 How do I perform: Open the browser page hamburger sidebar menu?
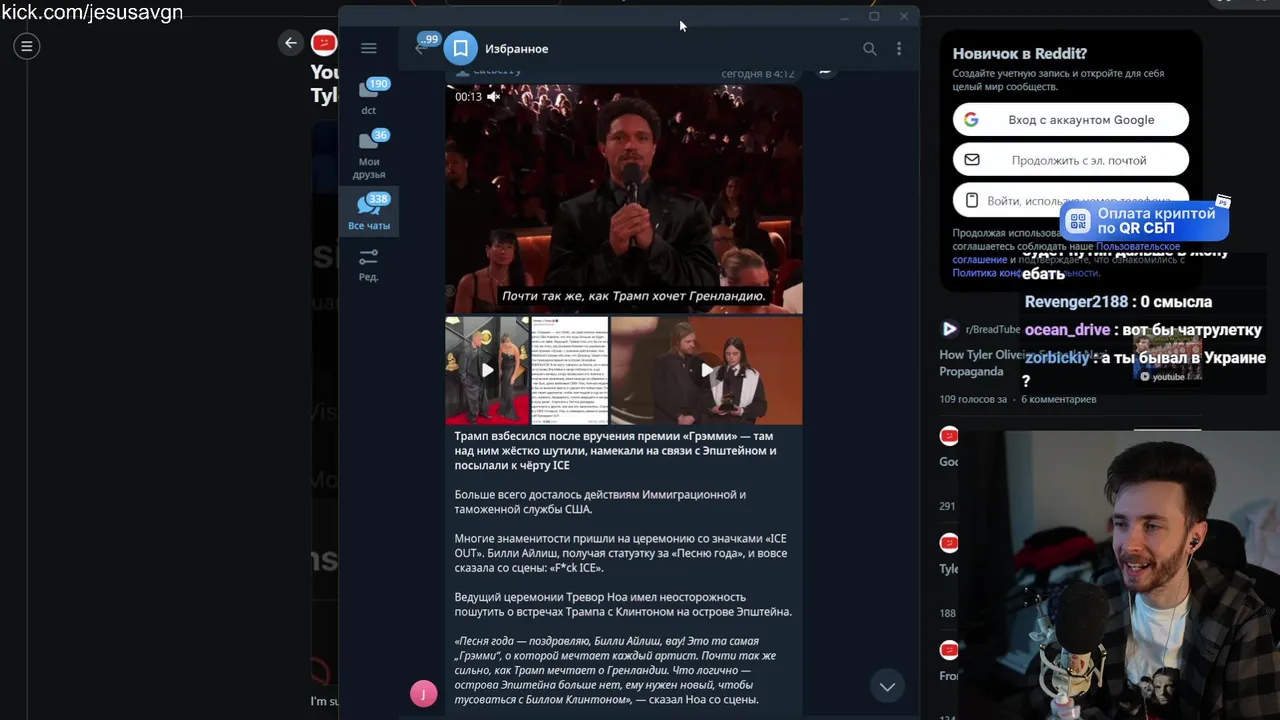click(27, 46)
